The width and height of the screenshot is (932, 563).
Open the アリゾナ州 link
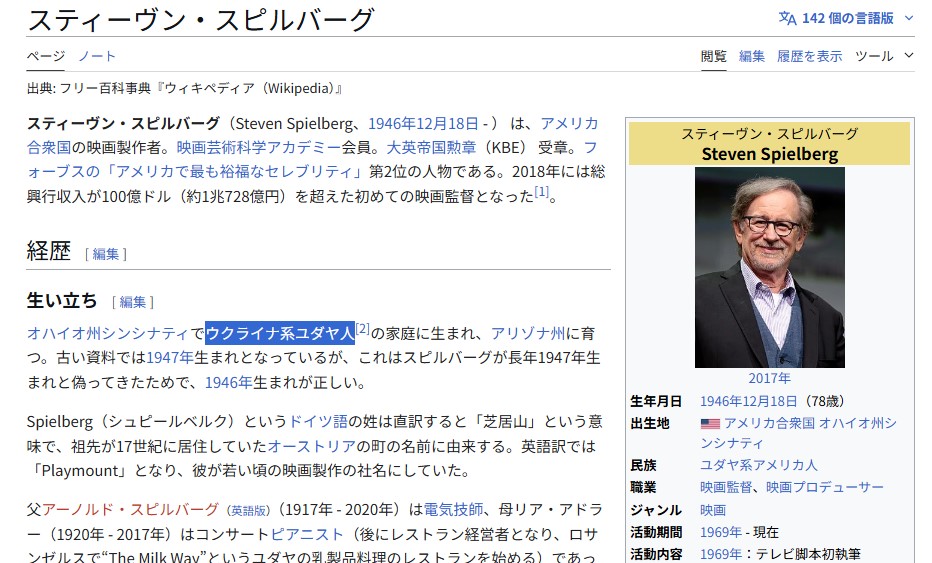(528, 333)
